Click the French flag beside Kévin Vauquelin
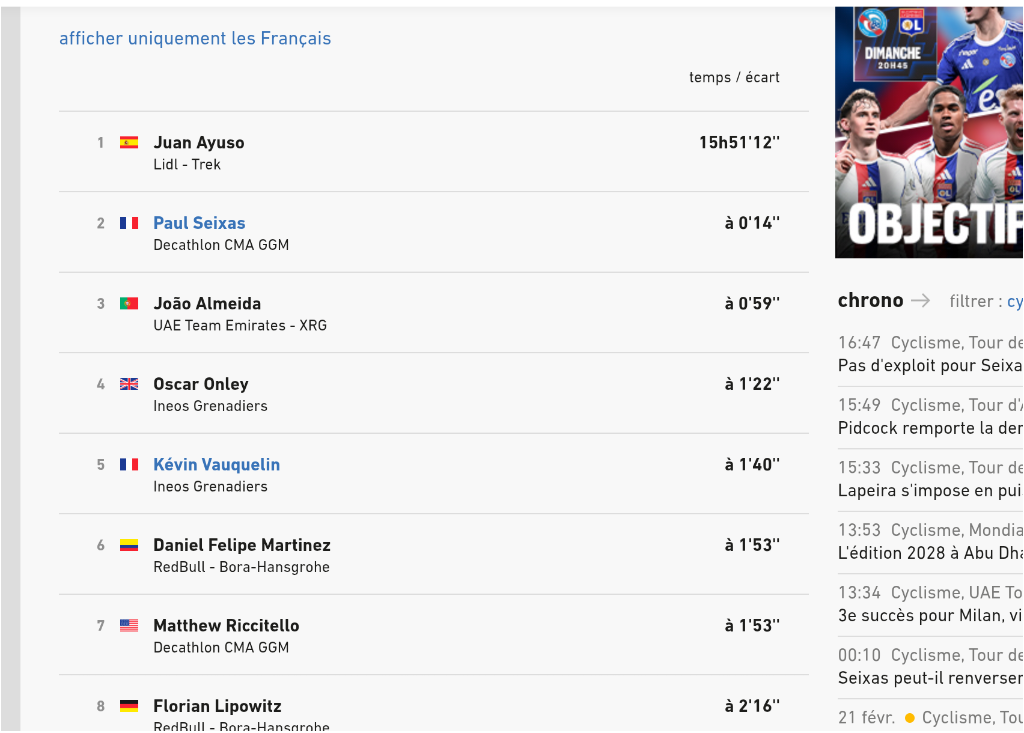 (x=129, y=465)
